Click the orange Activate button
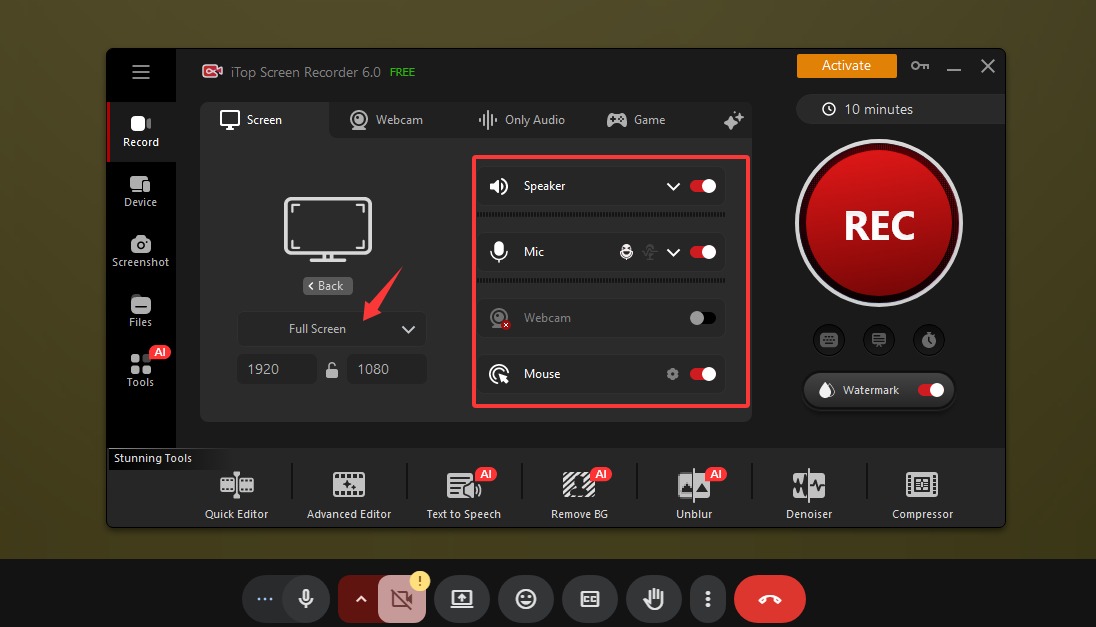Image resolution: width=1096 pixels, height=627 pixels. pos(846,66)
